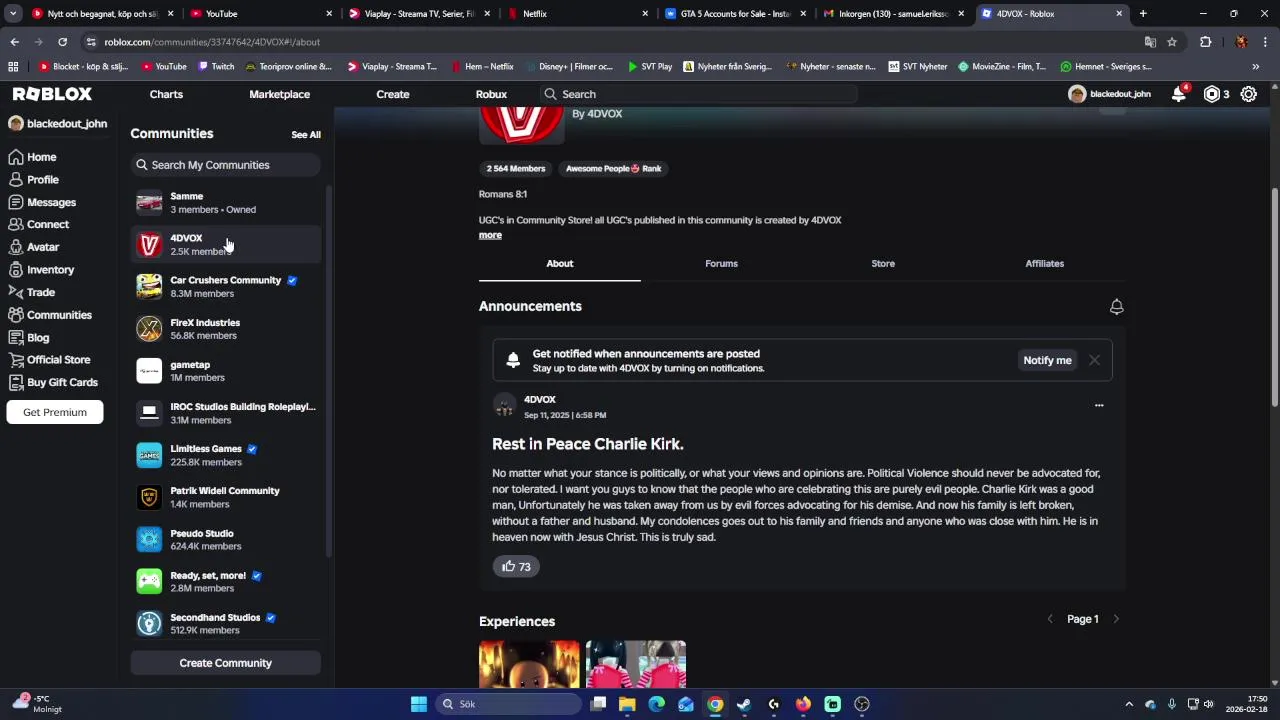Reload the browser page
The width and height of the screenshot is (1280, 720).
coord(62,42)
